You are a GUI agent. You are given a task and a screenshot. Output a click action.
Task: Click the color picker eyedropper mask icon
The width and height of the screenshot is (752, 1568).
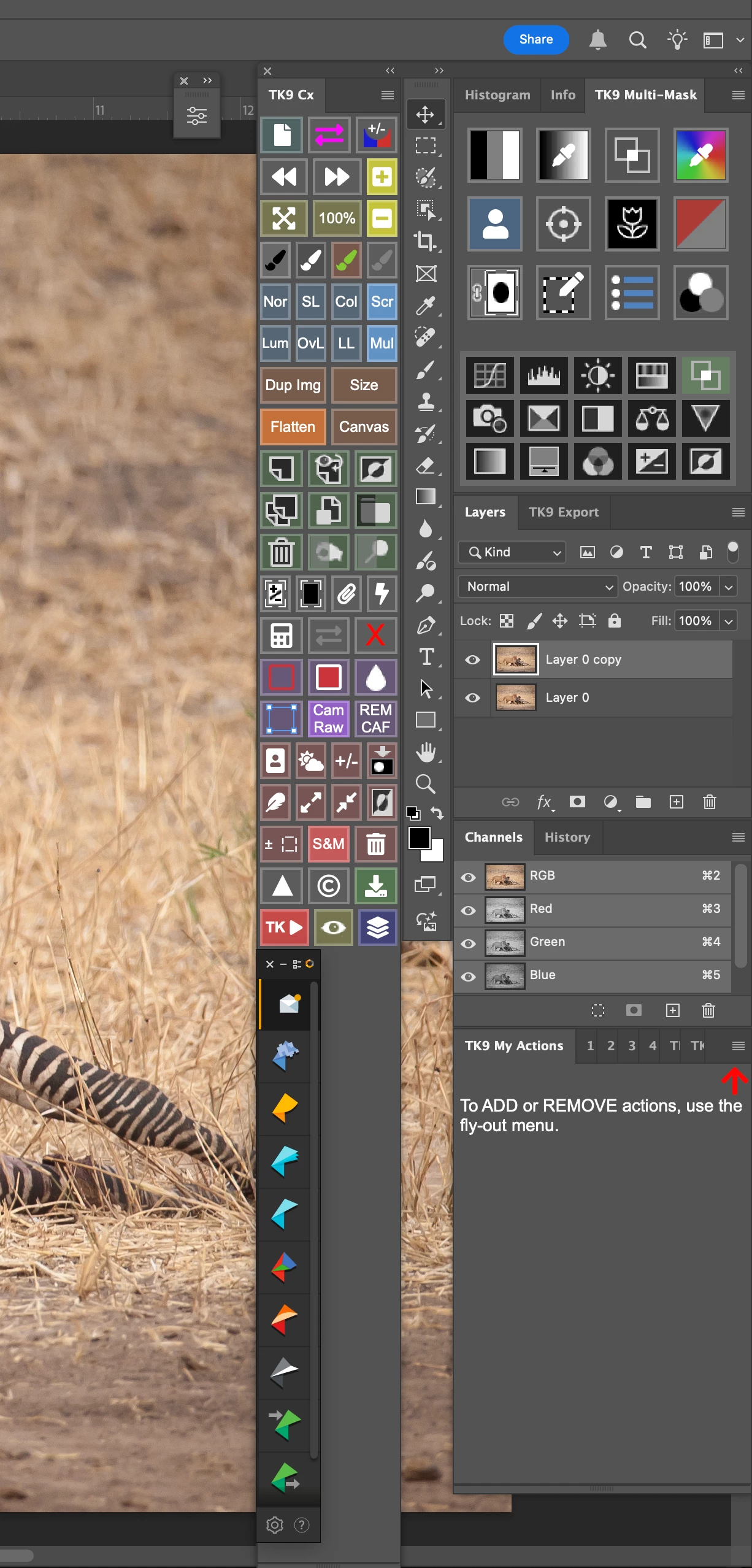(701, 155)
